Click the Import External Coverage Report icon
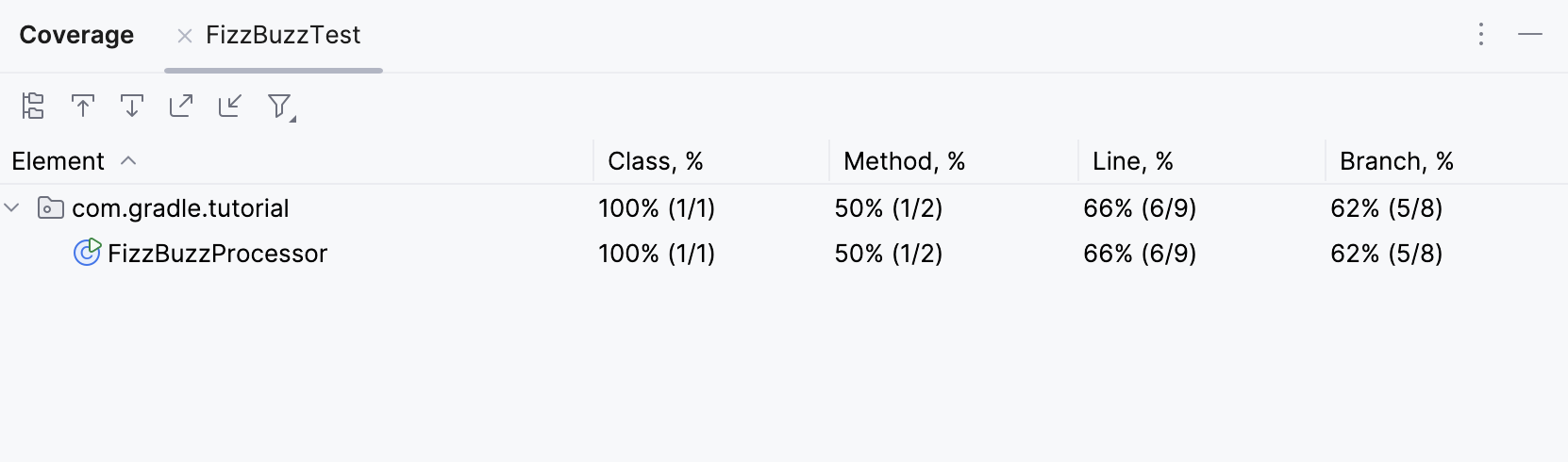 [230, 106]
